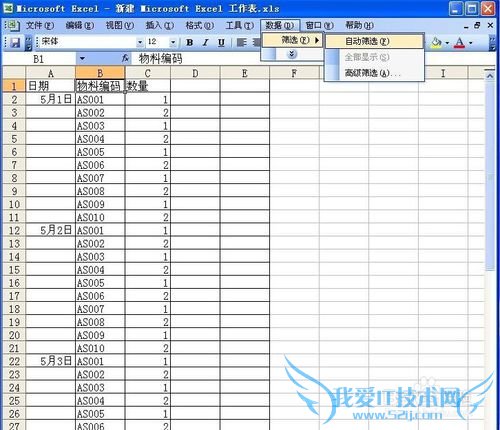
Task: Select column D header
Action: coord(195,73)
